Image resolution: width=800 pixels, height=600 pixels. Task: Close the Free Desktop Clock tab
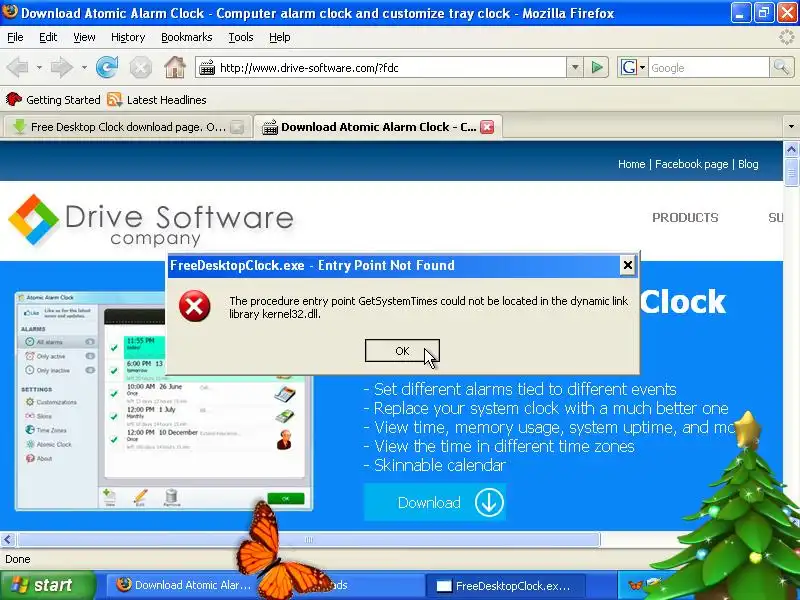(237, 127)
